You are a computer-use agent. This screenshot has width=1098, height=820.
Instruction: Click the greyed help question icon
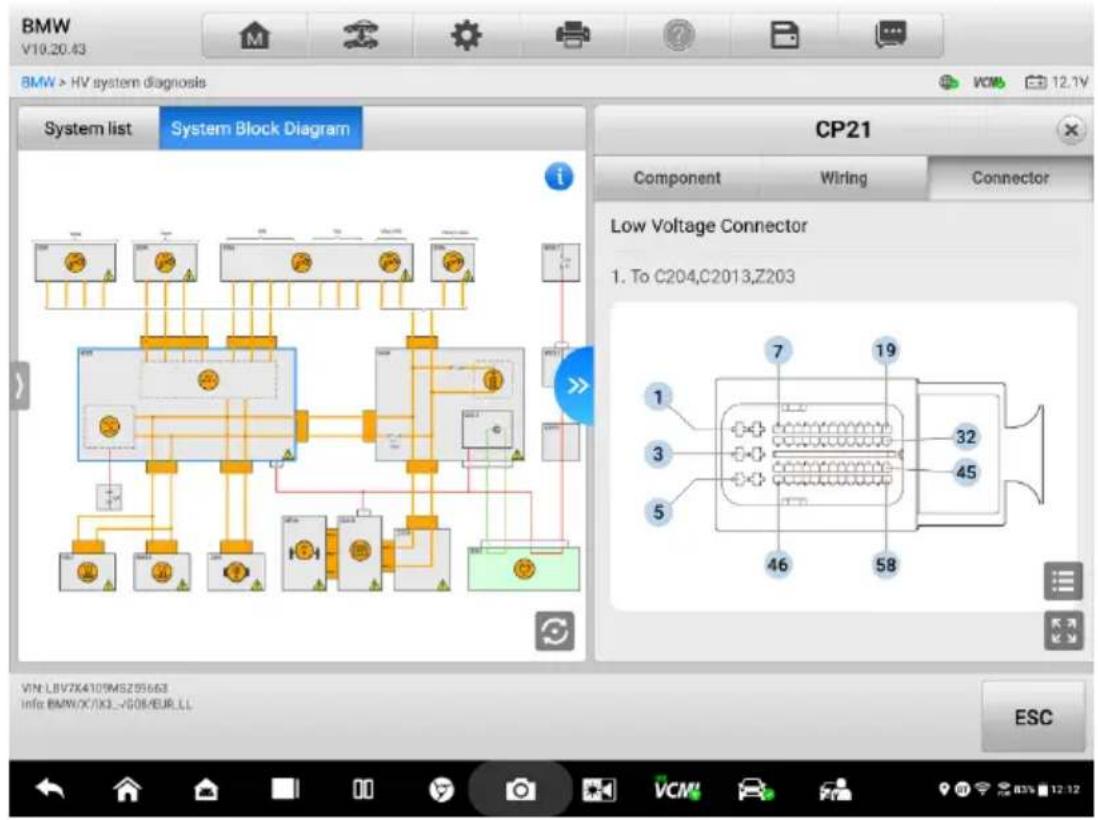point(678,35)
